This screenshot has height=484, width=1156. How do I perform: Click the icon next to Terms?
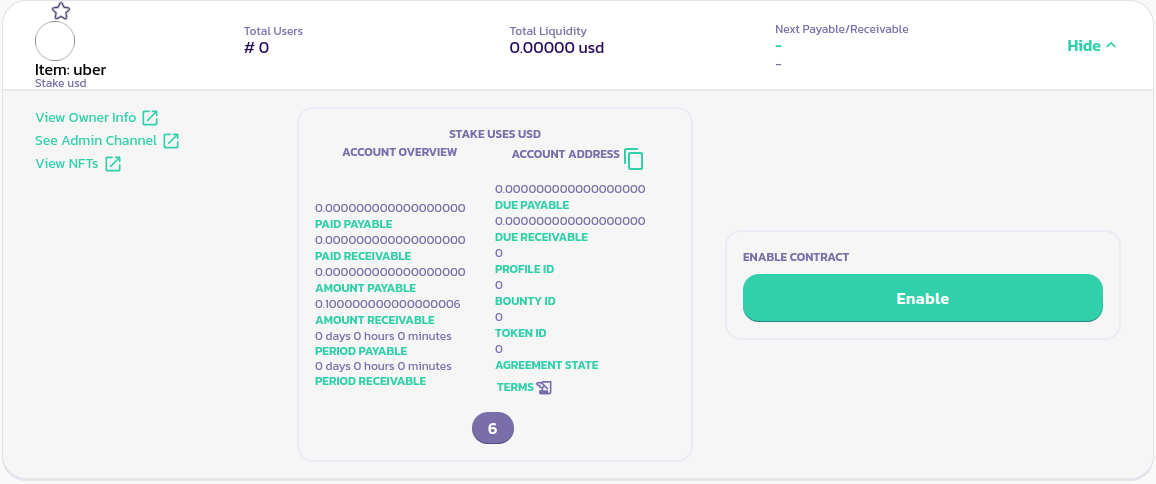coord(544,388)
